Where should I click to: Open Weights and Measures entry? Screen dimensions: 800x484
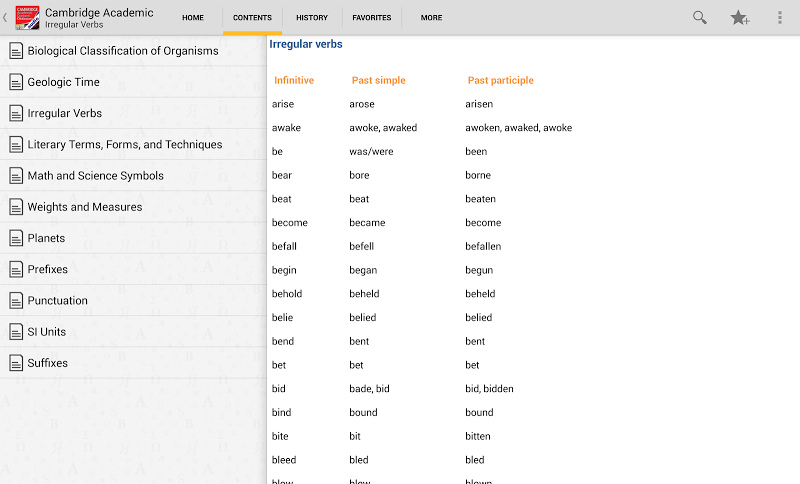point(84,207)
